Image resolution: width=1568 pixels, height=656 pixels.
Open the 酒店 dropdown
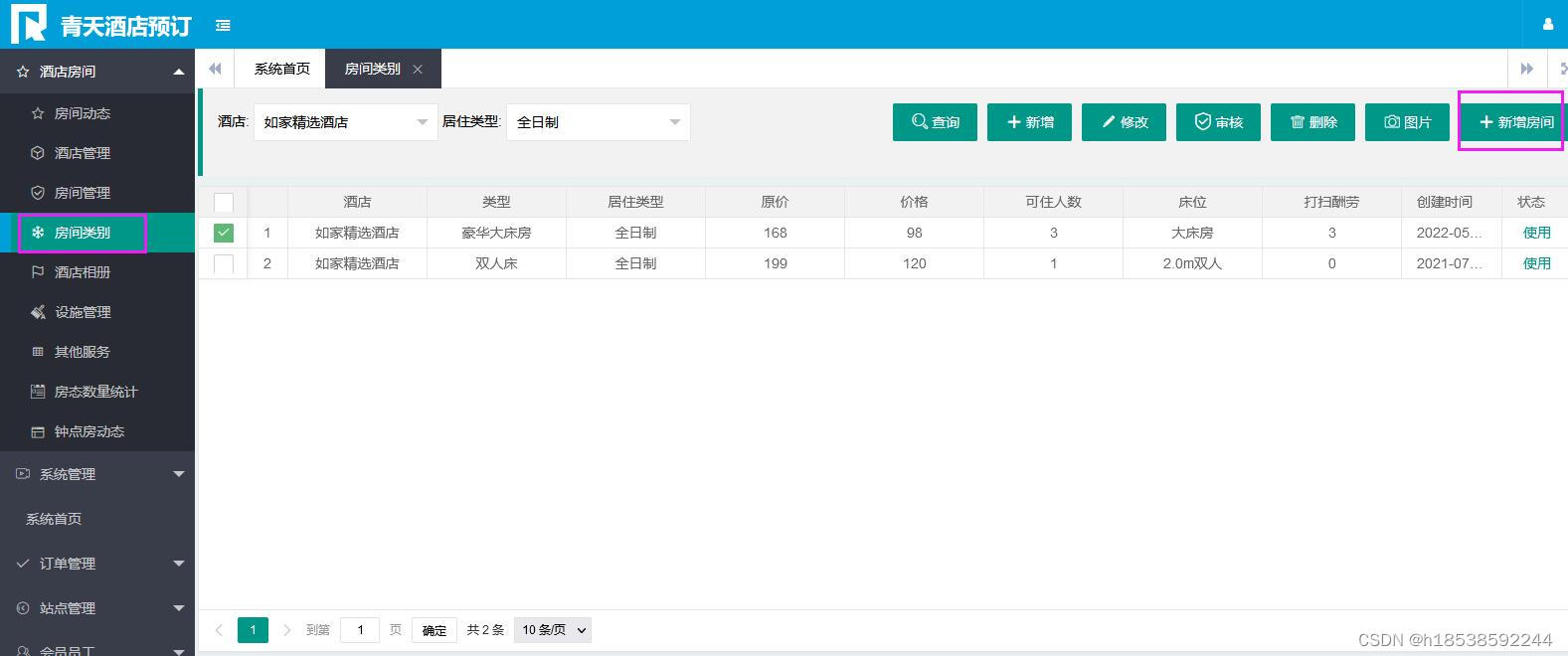(345, 122)
